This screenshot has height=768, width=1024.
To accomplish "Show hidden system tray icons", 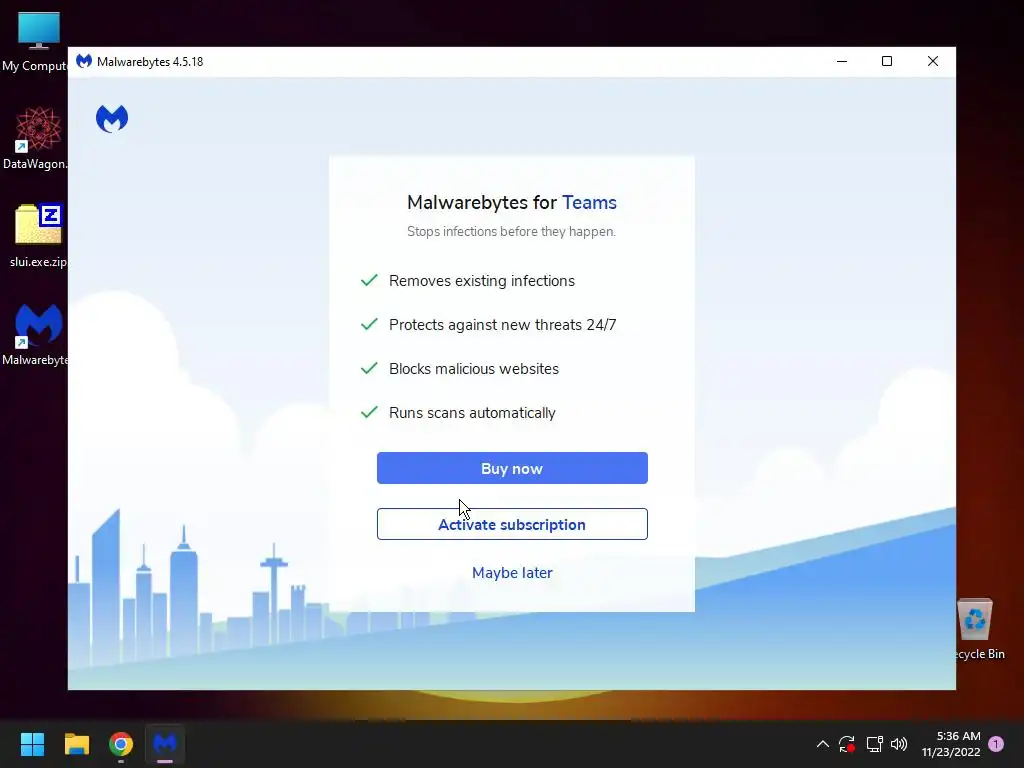I will [x=823, y=744].
